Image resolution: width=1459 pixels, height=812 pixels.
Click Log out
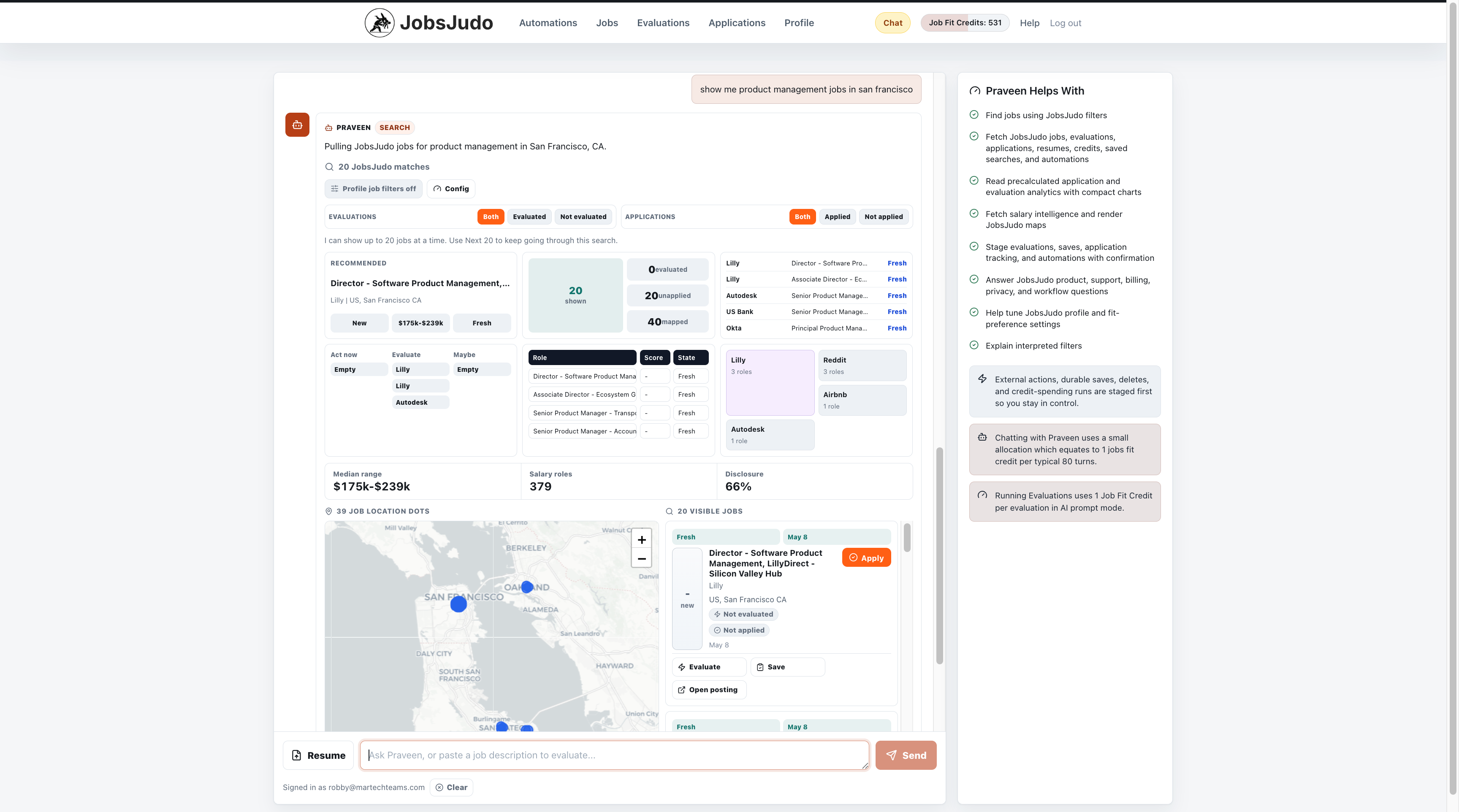(x=1066, y=23)
